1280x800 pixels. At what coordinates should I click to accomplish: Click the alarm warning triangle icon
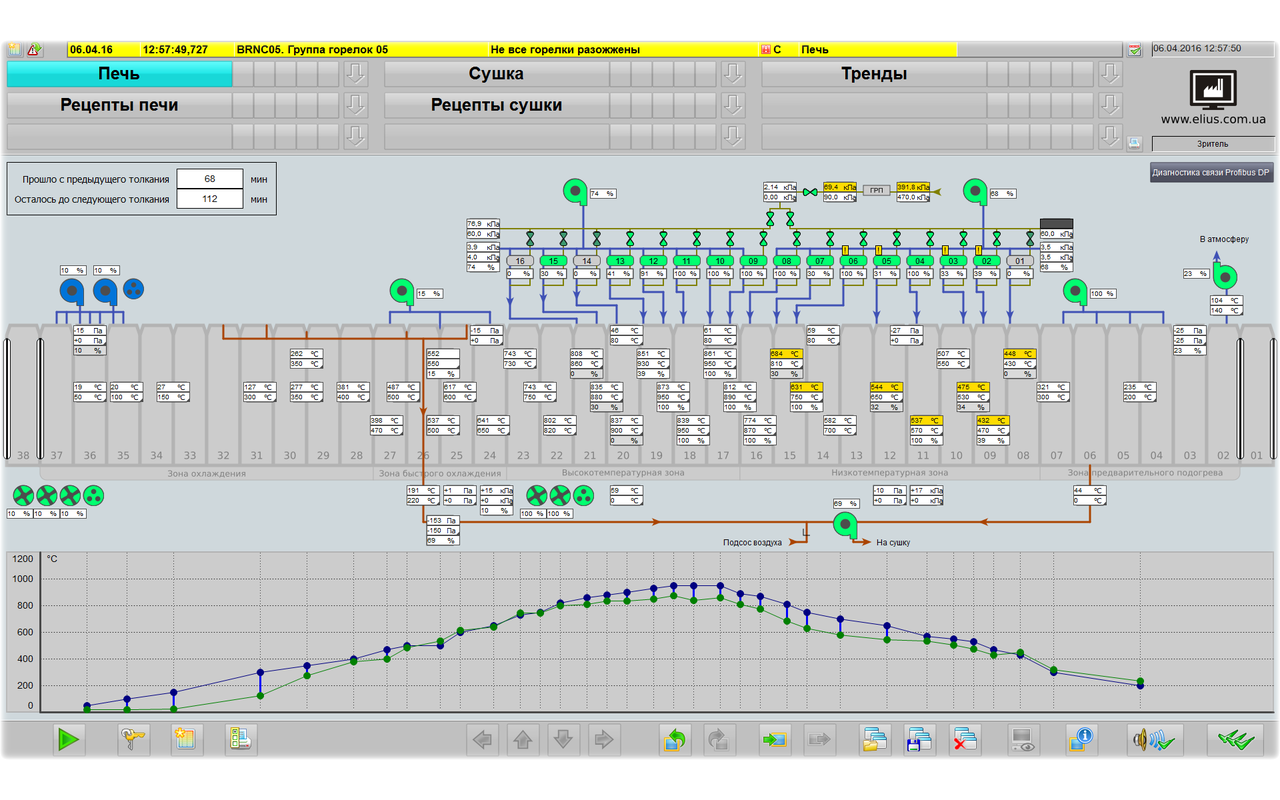pyautogui.click(x=34, y=49)
